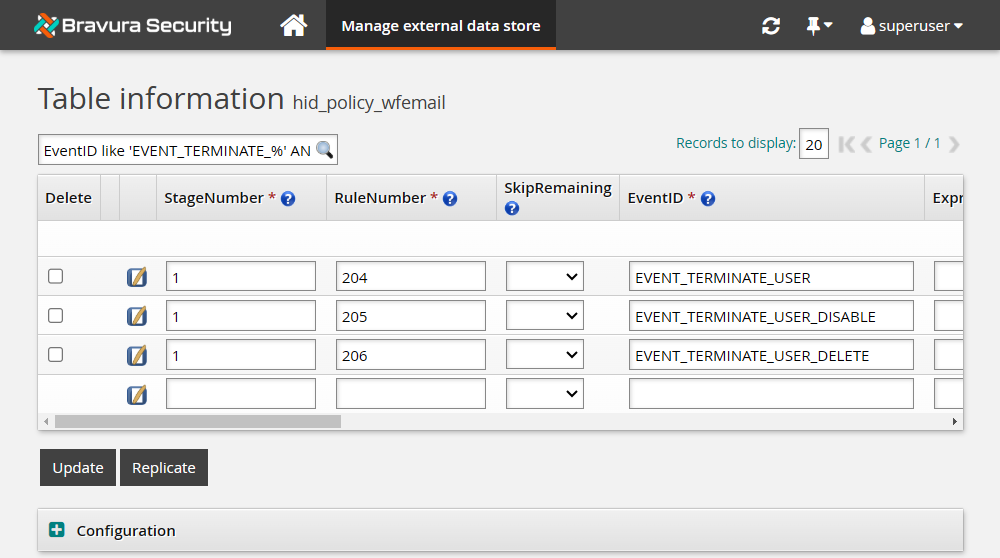Click the search magnifier icon
Image resolution: width=1000 pixels, height=558 pixels.
coord(325,150)
